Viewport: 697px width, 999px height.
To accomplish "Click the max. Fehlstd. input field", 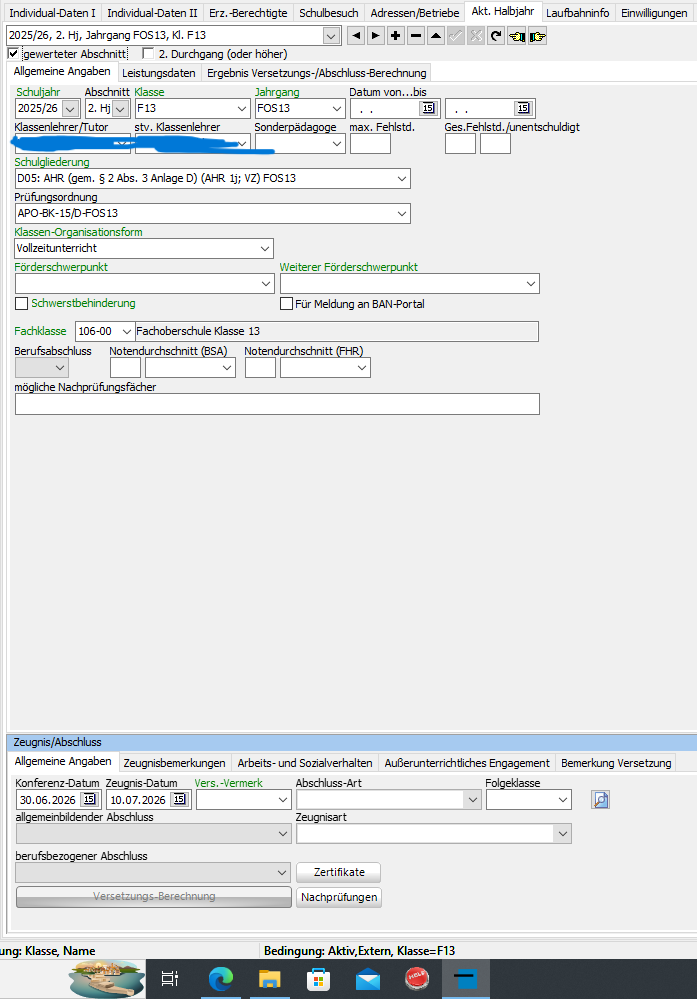I will point(370,143).
